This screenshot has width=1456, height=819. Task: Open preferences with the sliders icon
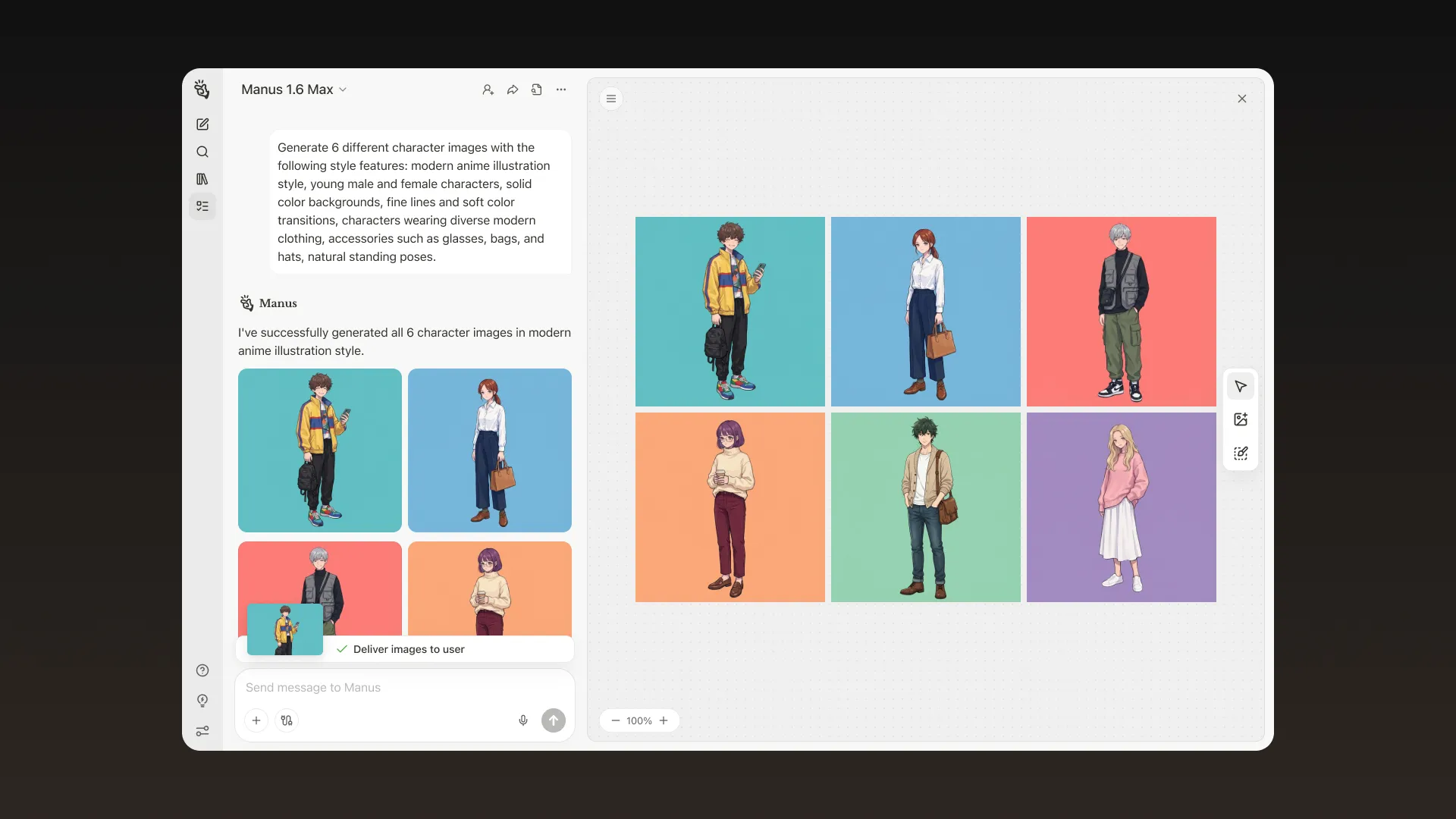click(x=202, y=730)
